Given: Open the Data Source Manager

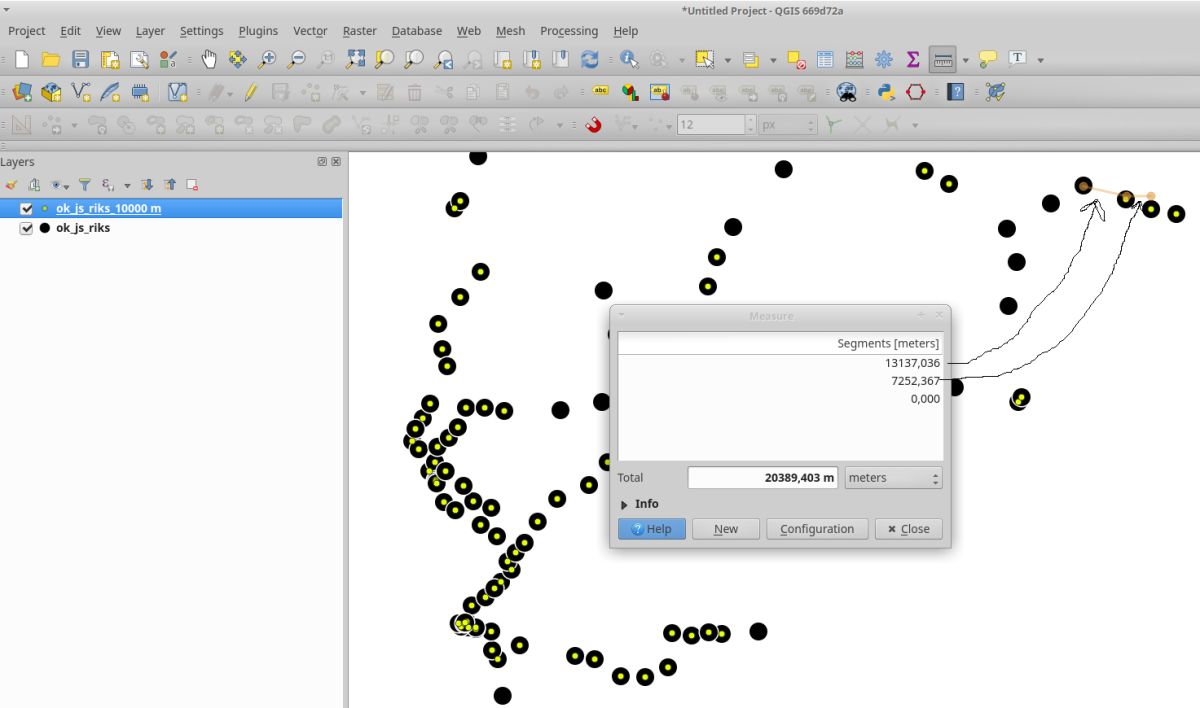Looking at the screenshot, I should (22, 92).
